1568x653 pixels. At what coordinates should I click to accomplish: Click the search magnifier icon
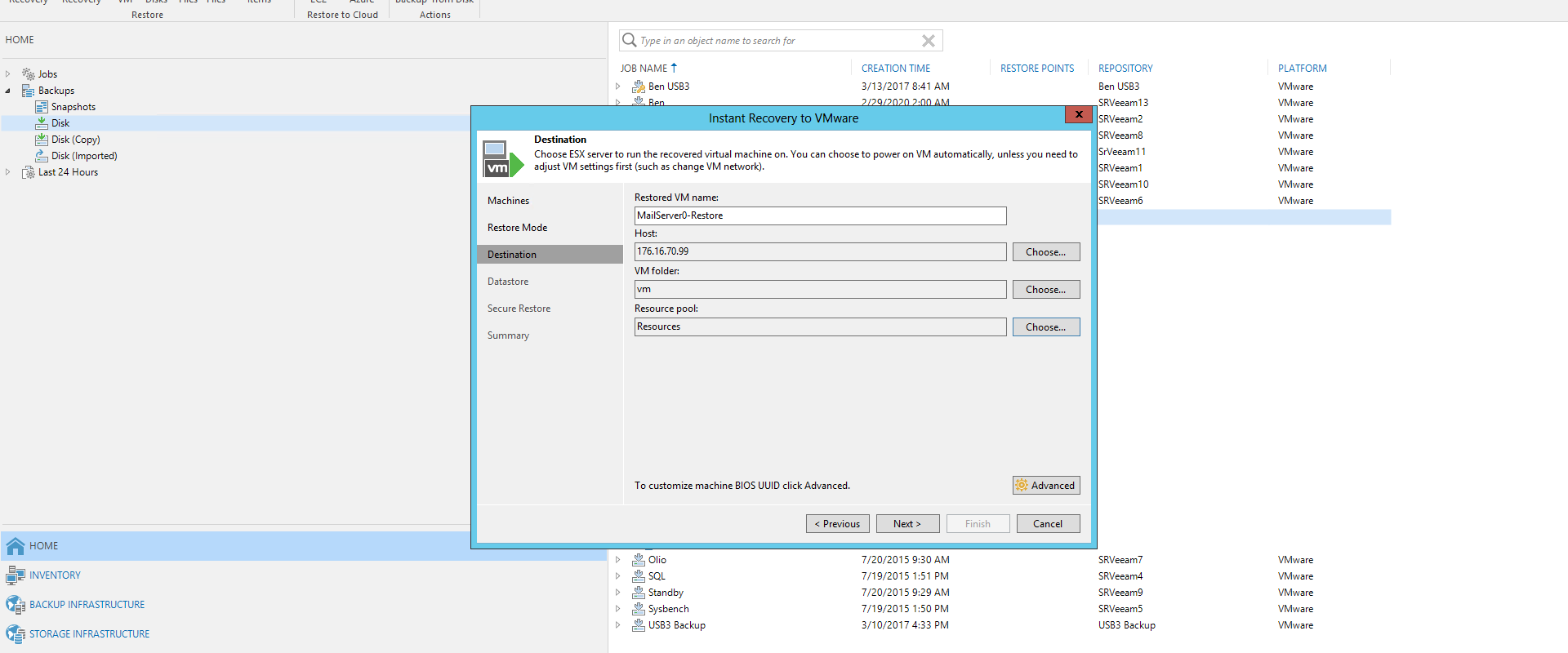point(629,40)
